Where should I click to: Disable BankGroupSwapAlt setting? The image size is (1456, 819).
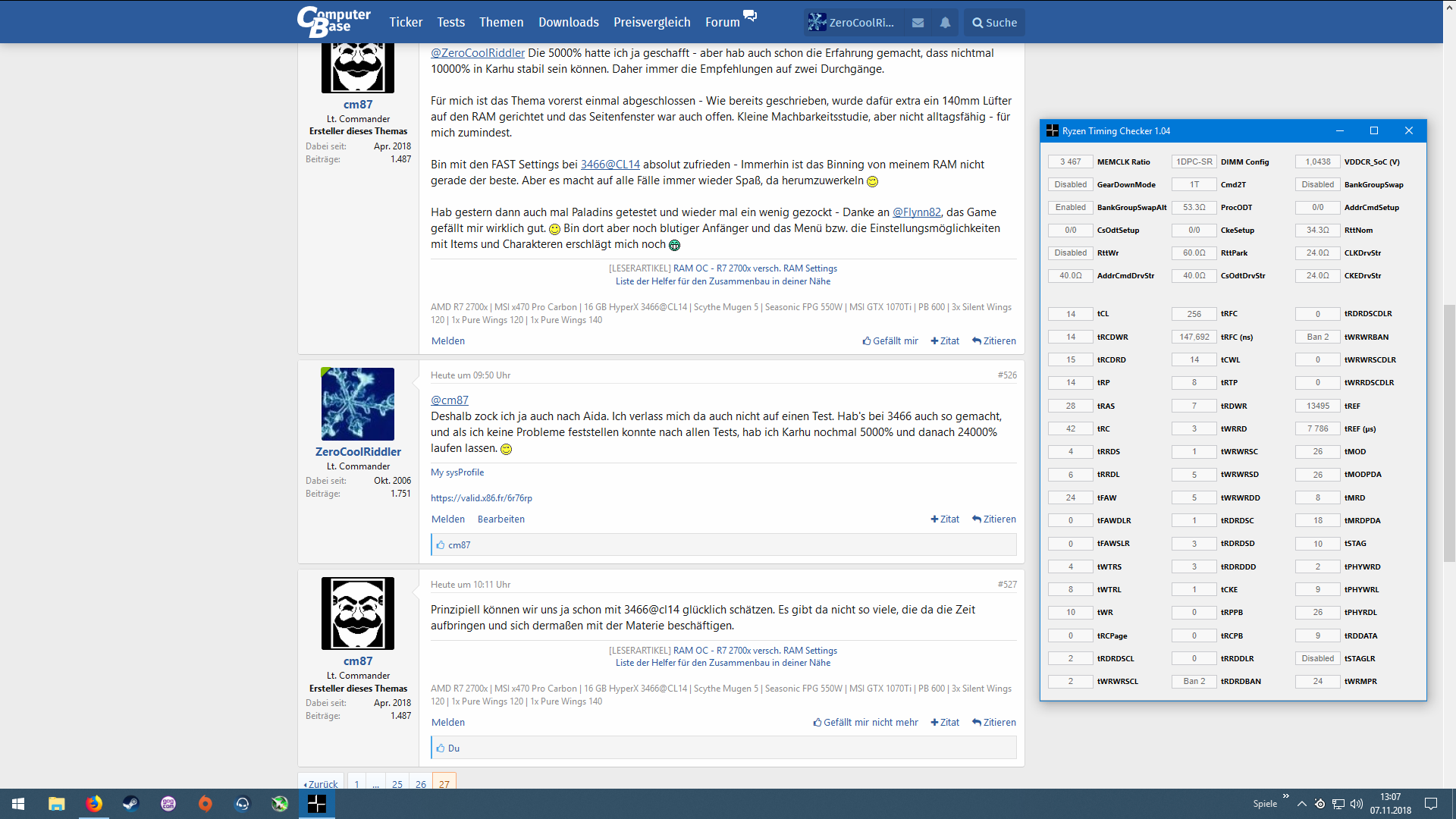pos(1070,207)
